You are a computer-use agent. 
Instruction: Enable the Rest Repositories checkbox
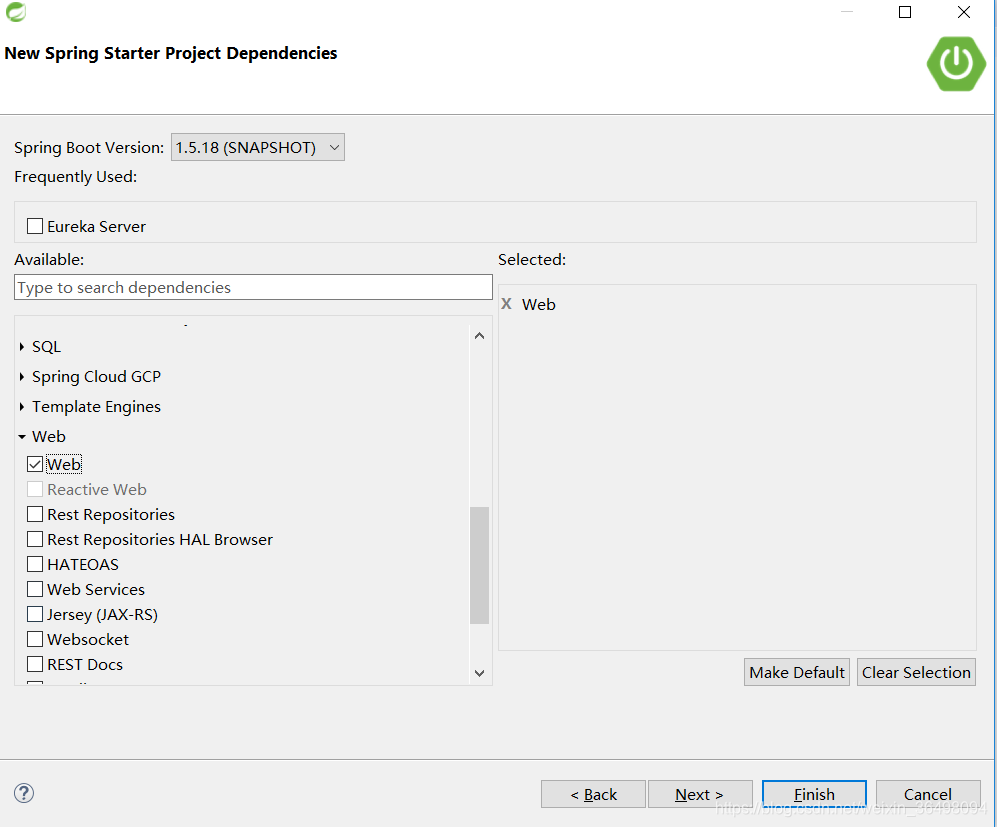(x=35, y=514)
